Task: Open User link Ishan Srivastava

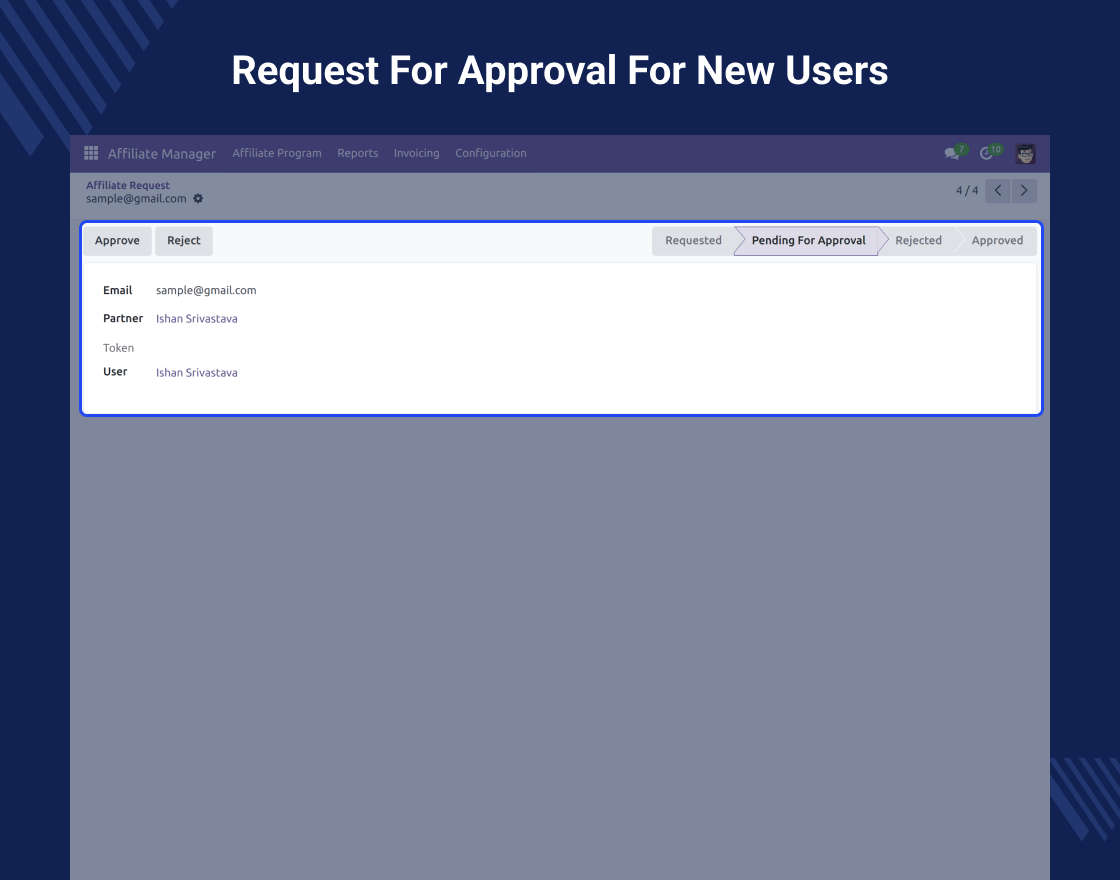Action: [196, 372]
